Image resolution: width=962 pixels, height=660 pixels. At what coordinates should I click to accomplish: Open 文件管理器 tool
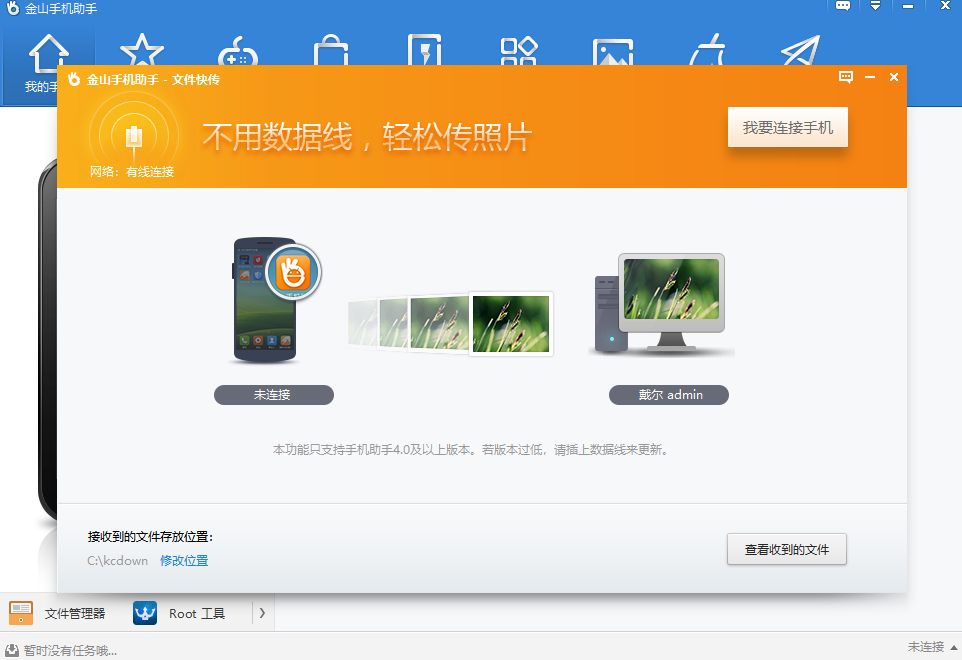tap(58, 613)
